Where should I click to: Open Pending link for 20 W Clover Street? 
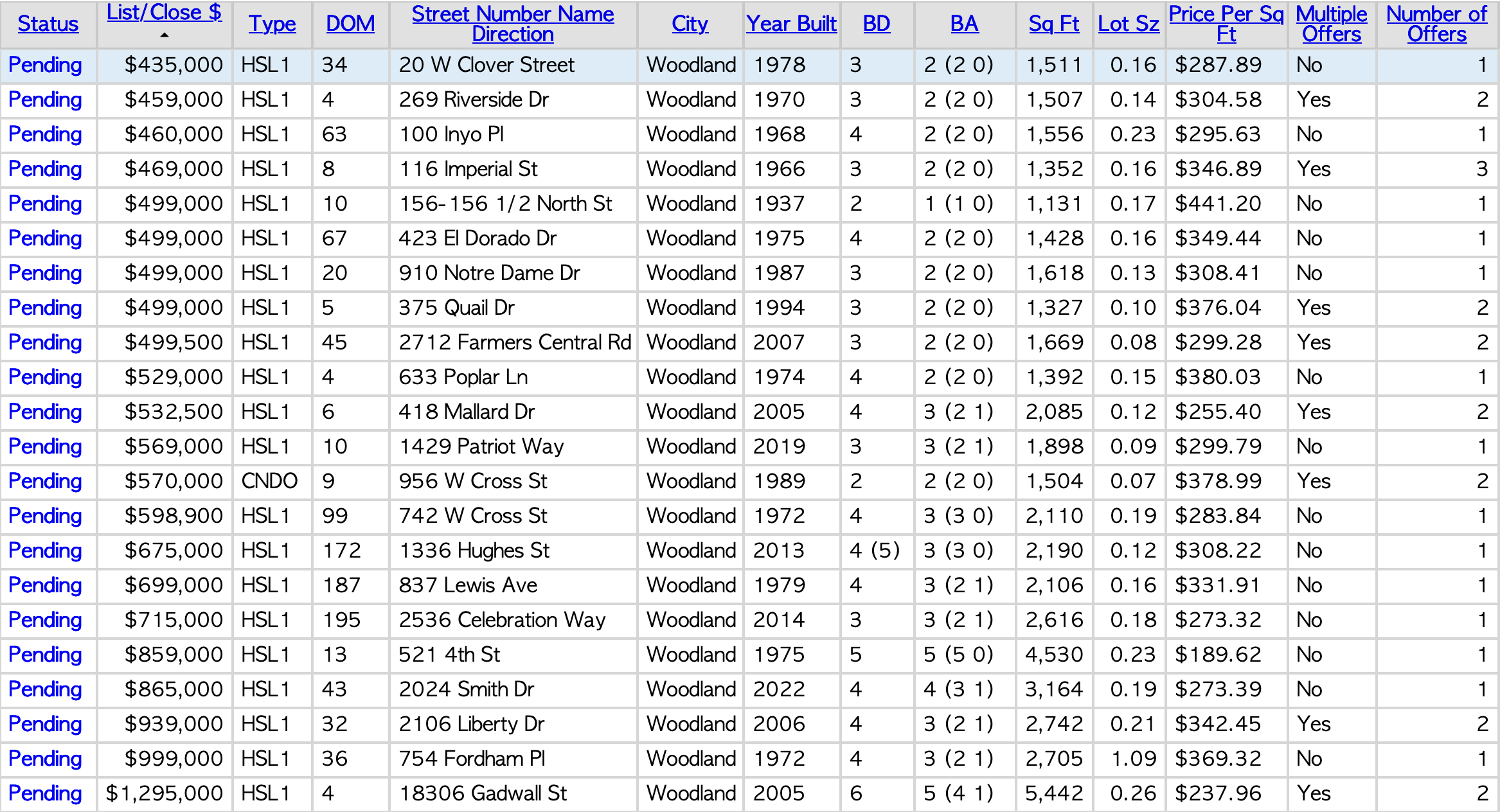click(x=45, y=65)
